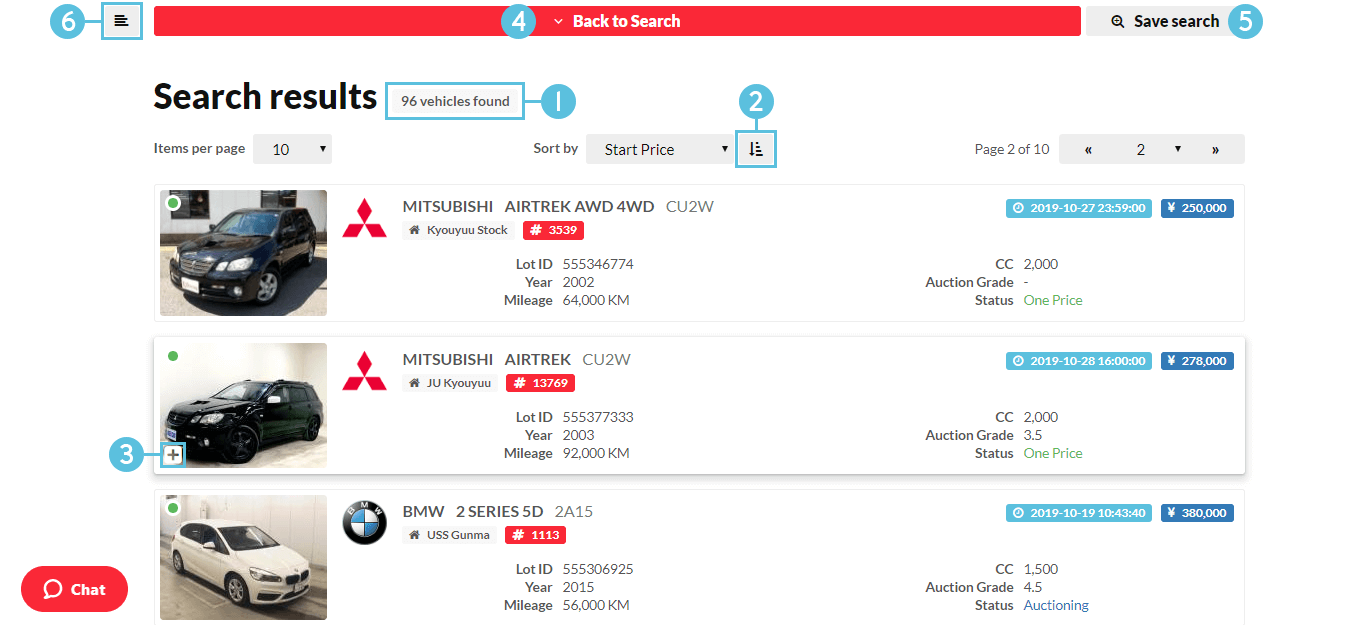Open the sidebar filter menu icon
Viewport: 1349px width, 625px height.
pos(121,21)
